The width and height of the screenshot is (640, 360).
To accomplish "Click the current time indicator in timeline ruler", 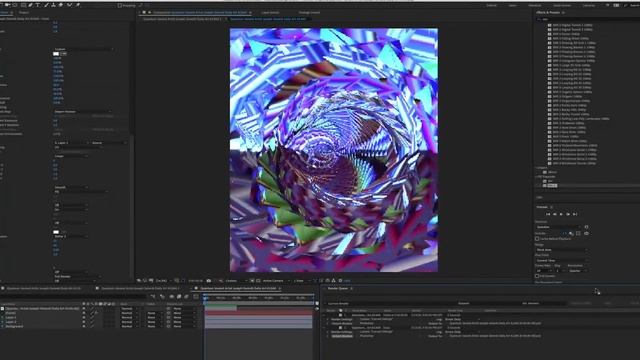I will [x=205, y=298].
